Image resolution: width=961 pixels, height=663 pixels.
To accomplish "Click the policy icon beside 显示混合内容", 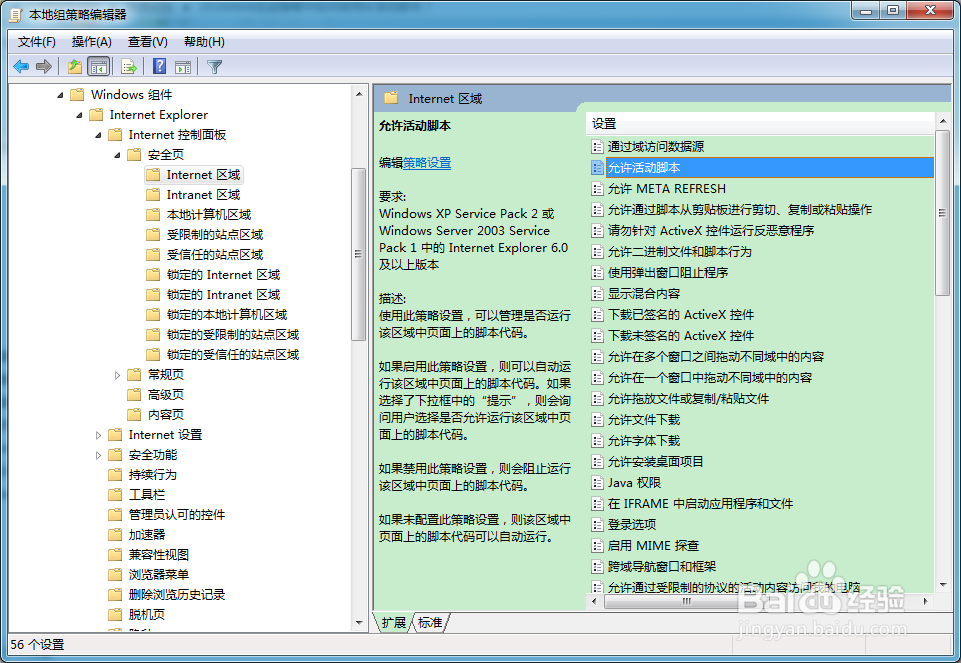I will (597, 294).
